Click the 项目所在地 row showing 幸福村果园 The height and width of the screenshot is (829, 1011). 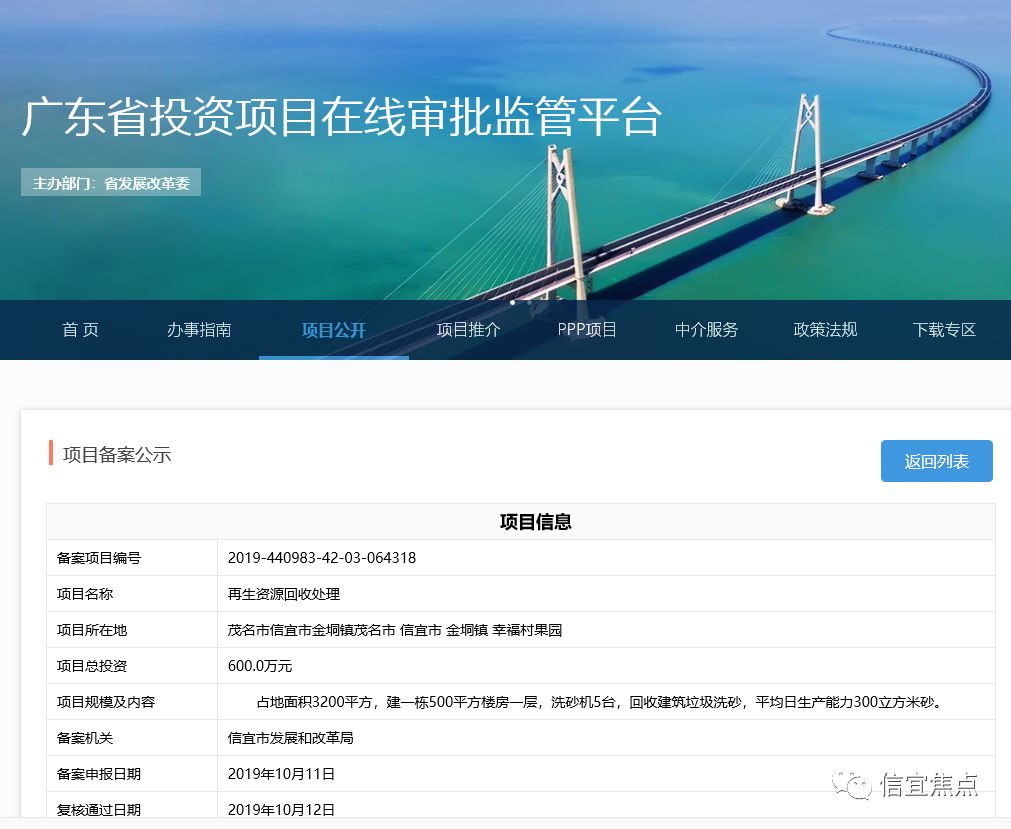pos(386,629)
